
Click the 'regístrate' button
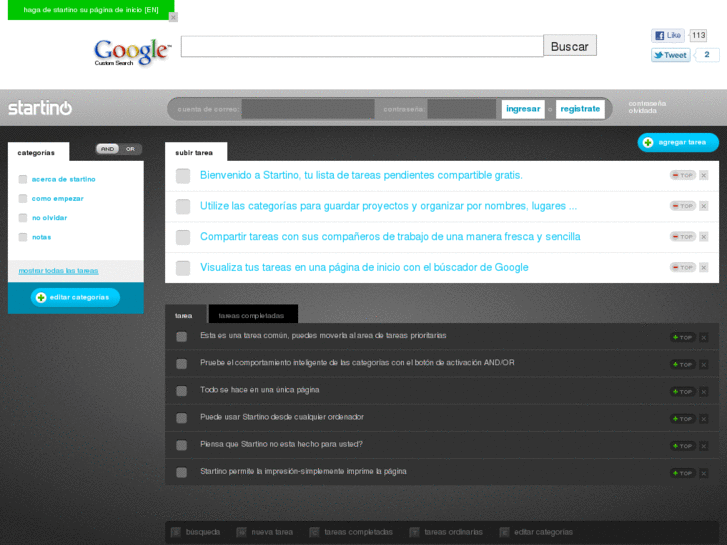pyautogui.click(x=580, y=109)
